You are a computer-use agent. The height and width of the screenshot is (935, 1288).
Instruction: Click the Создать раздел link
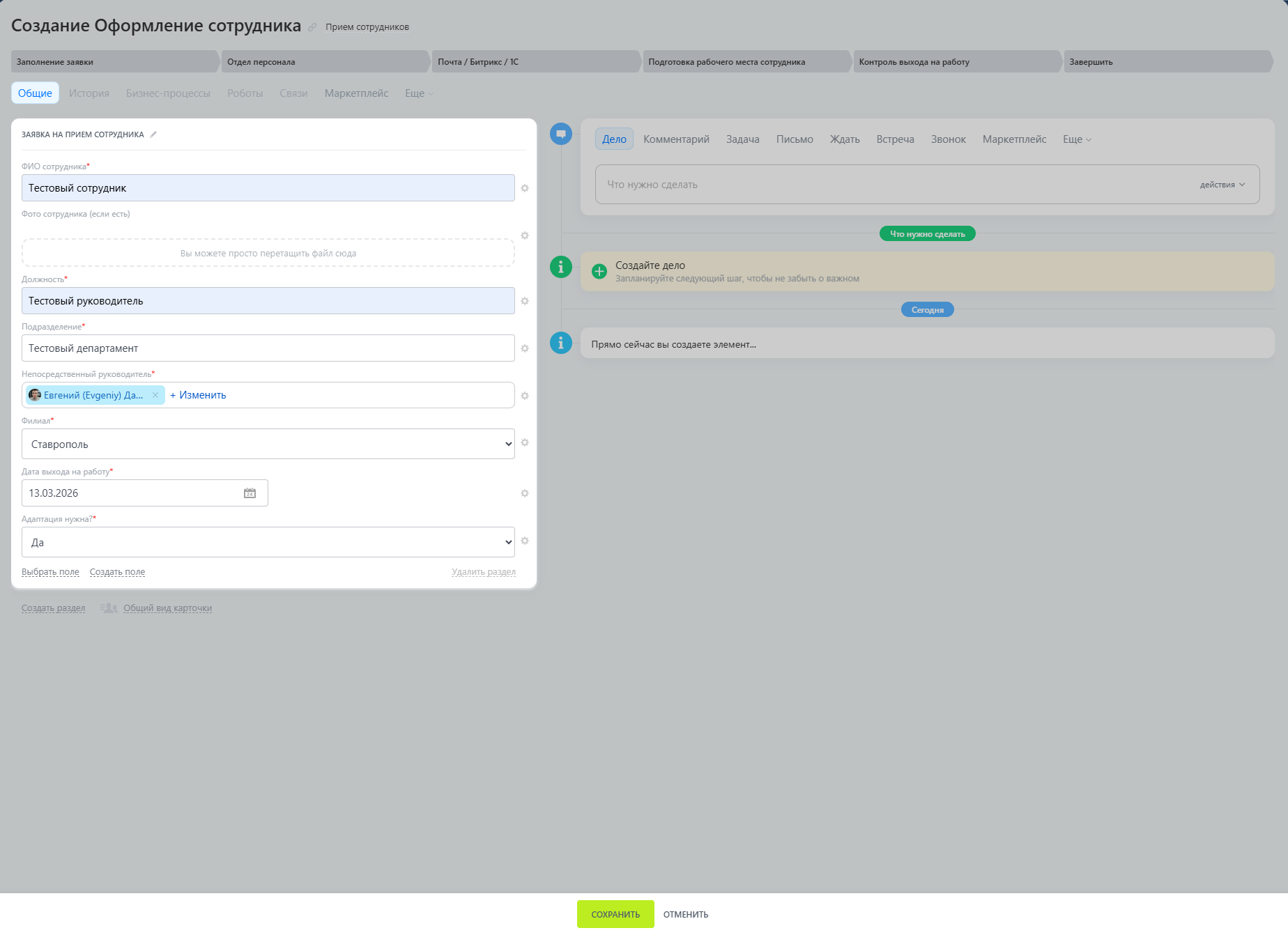tap(53, 608)
